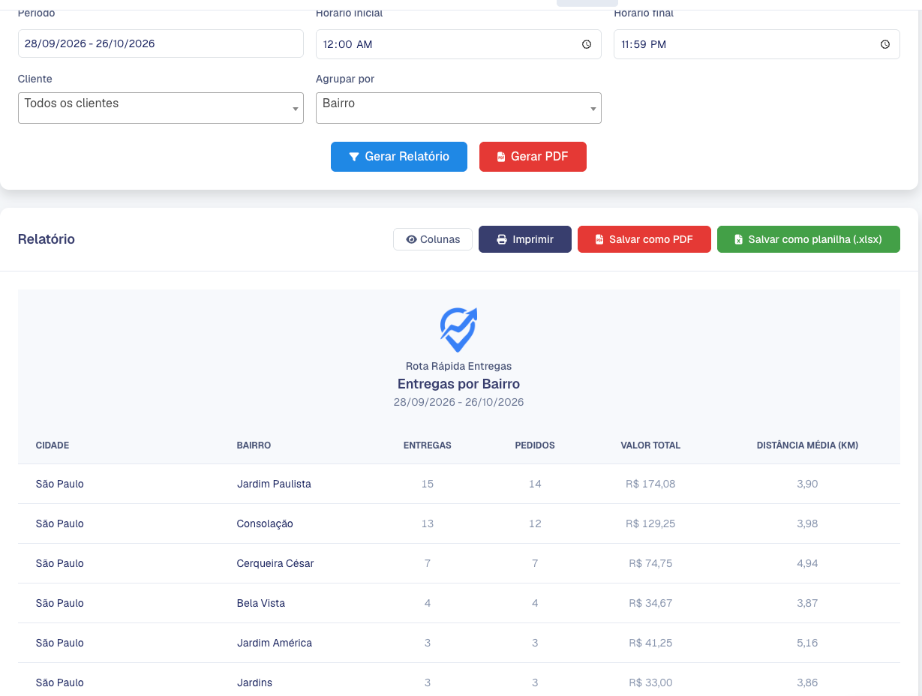Screen dimensions: 922x696
Task: Open the Período date range picker
Action: (161, 44)
